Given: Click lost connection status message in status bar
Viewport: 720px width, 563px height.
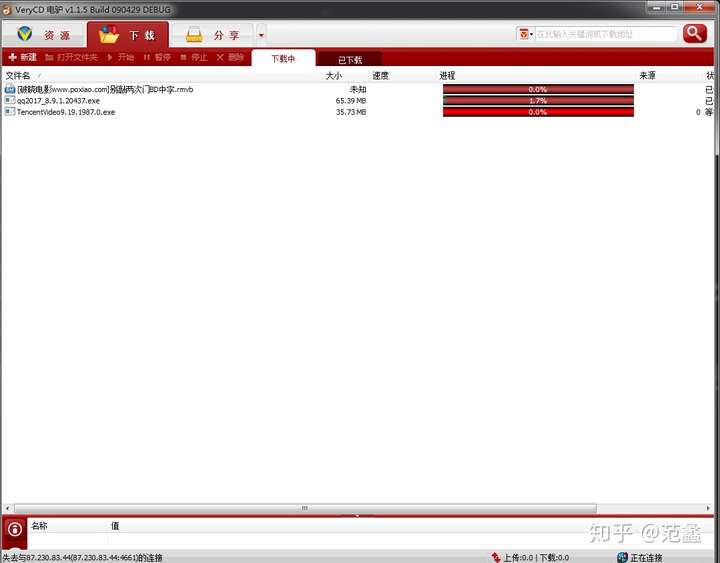Looking at the screenshot, I should click(x=83, y=557).
